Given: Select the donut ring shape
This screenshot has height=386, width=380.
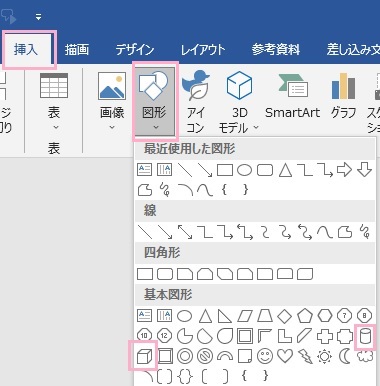Looking at the screenshot, I should coord(185,356).
